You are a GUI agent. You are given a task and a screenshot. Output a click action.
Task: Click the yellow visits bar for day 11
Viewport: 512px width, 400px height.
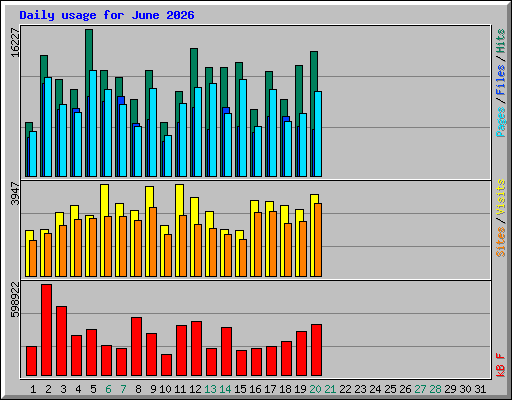179,199
